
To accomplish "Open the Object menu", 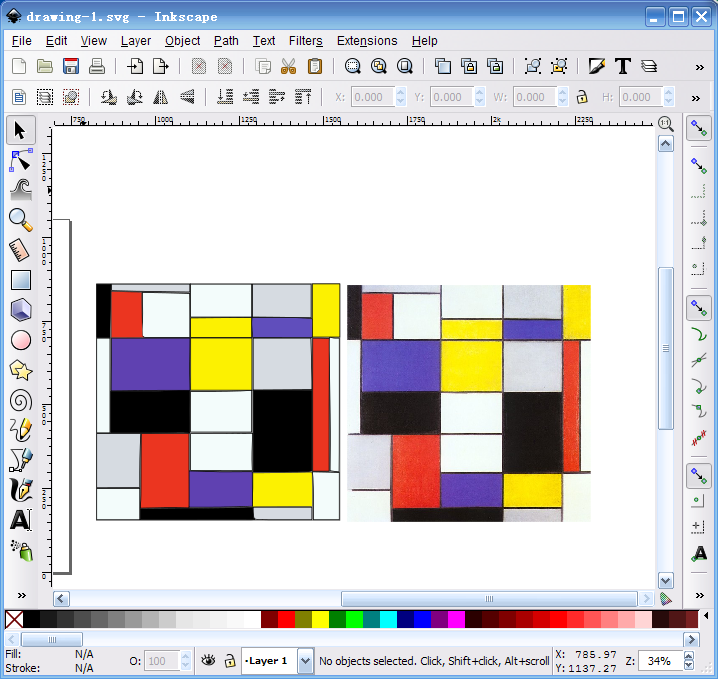I will coord(182,41).
